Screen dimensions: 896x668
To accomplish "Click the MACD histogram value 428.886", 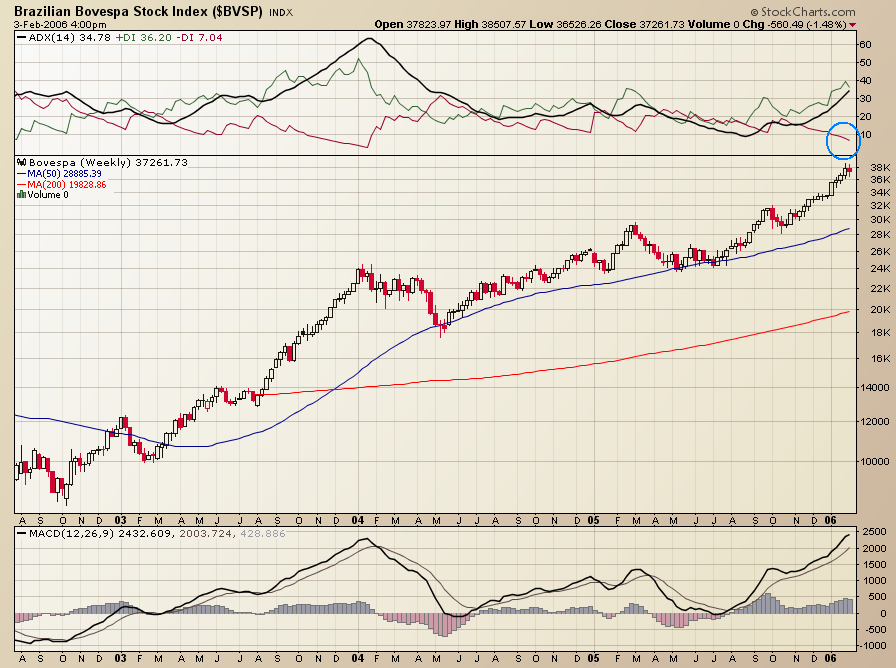I will 263,534.
